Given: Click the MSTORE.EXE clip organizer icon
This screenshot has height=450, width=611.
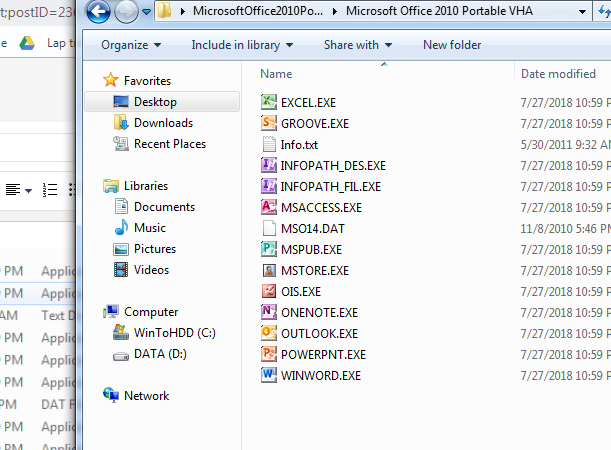Looking at the screenshot, I should [269, 270].
